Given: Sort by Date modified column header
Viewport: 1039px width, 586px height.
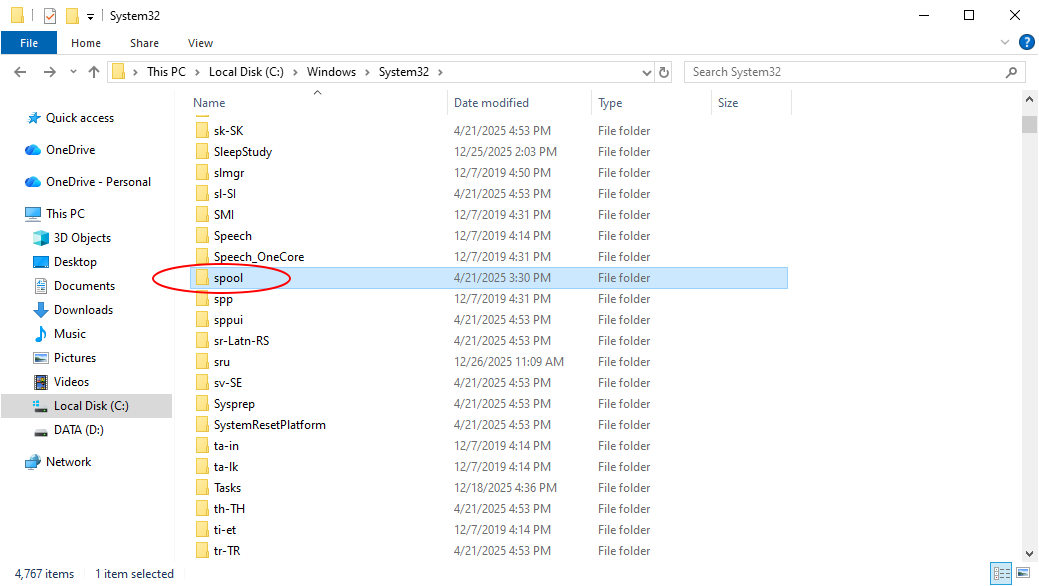Looking at the screenshot, I should click(491, 103).
